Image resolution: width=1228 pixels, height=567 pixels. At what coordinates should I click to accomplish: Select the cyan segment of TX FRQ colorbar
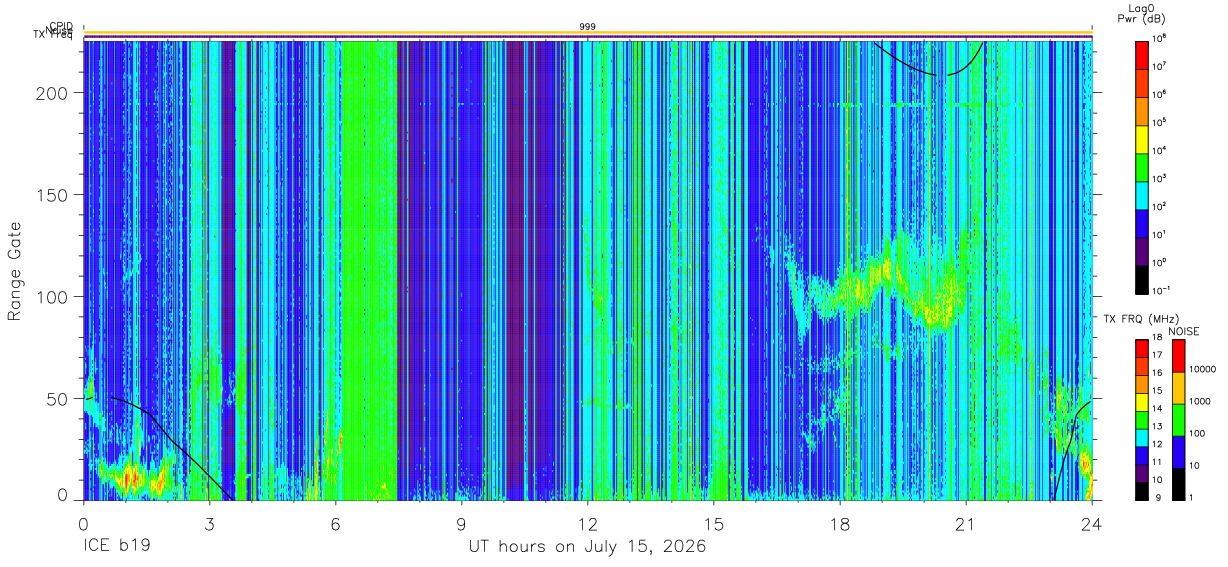(x=1142, y=436)
